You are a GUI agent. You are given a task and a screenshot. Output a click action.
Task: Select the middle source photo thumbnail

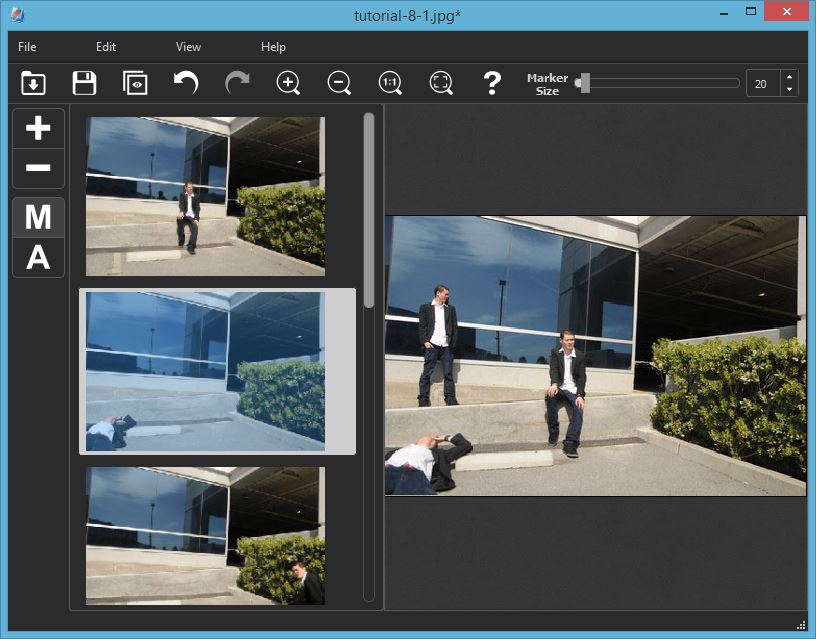[x=216, y=370]
